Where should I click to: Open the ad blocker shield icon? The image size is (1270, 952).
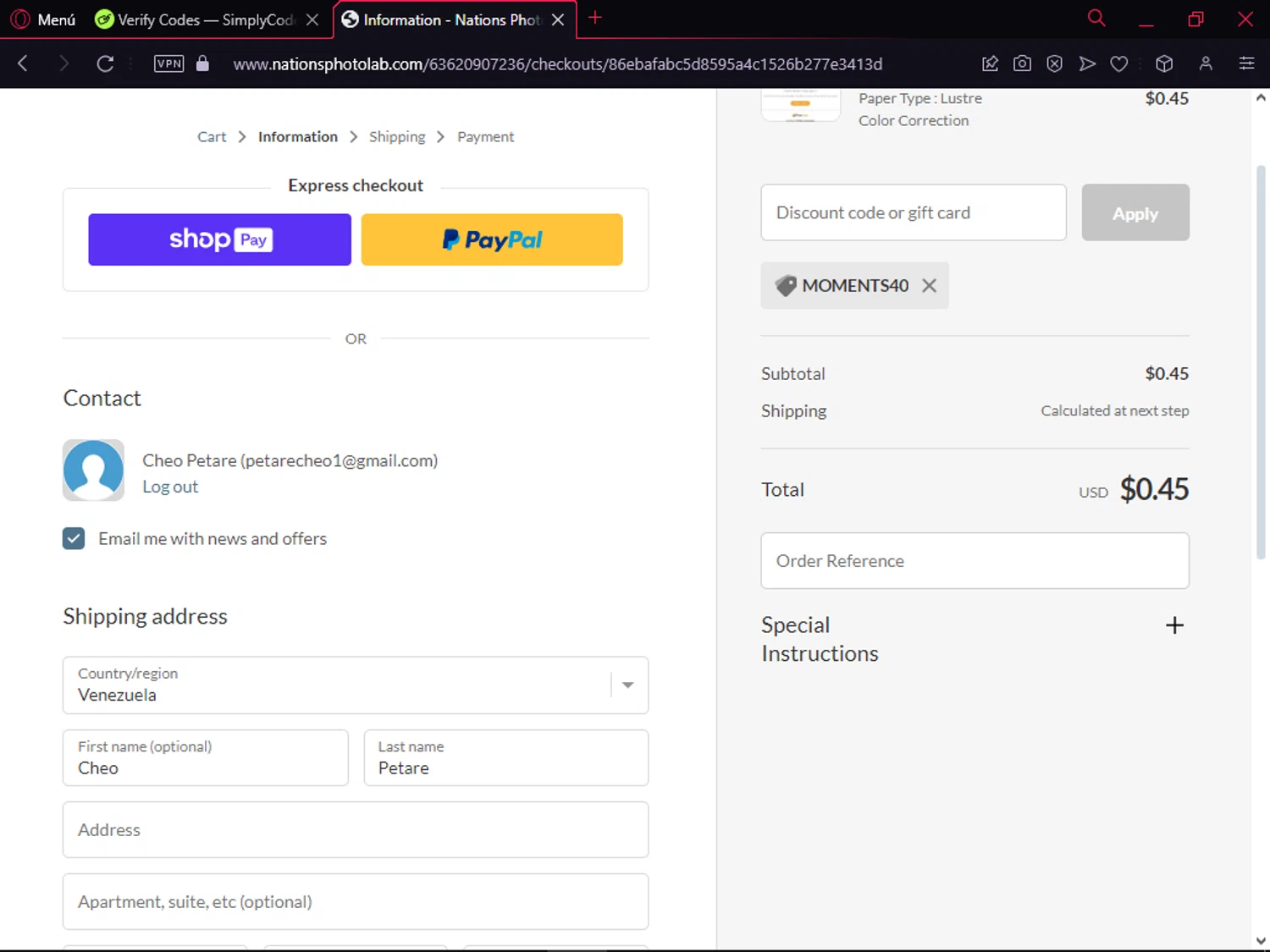1054,63
